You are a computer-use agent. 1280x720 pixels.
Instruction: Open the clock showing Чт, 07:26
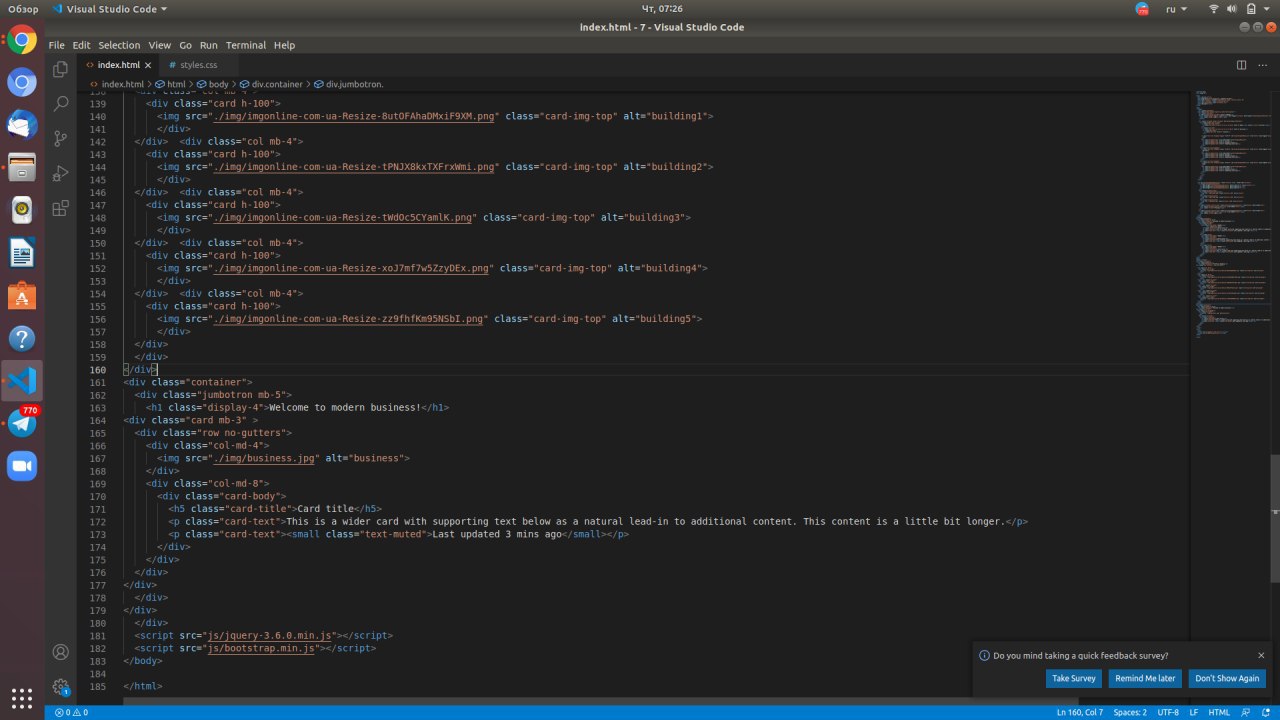point(662,8)
